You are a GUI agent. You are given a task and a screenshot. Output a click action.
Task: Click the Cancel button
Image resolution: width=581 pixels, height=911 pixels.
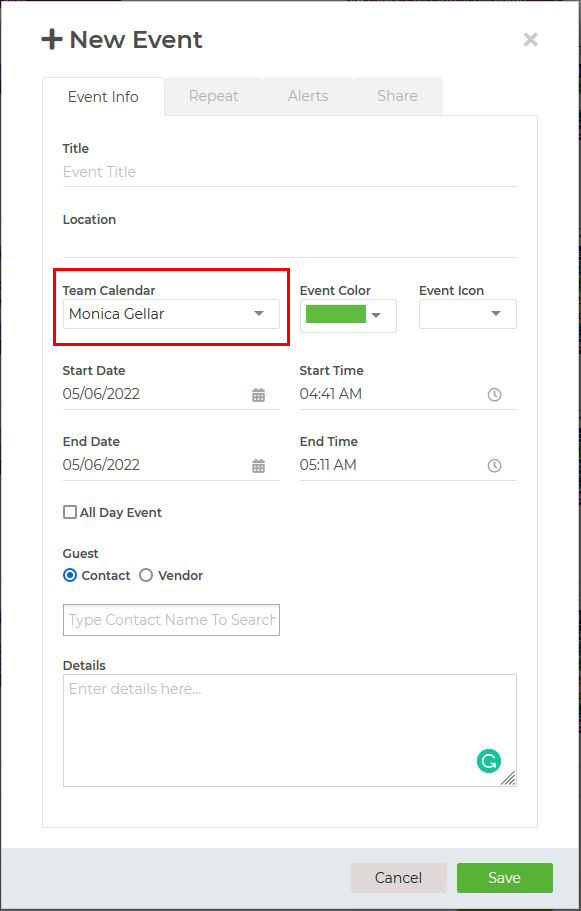(x=399, y=877)
